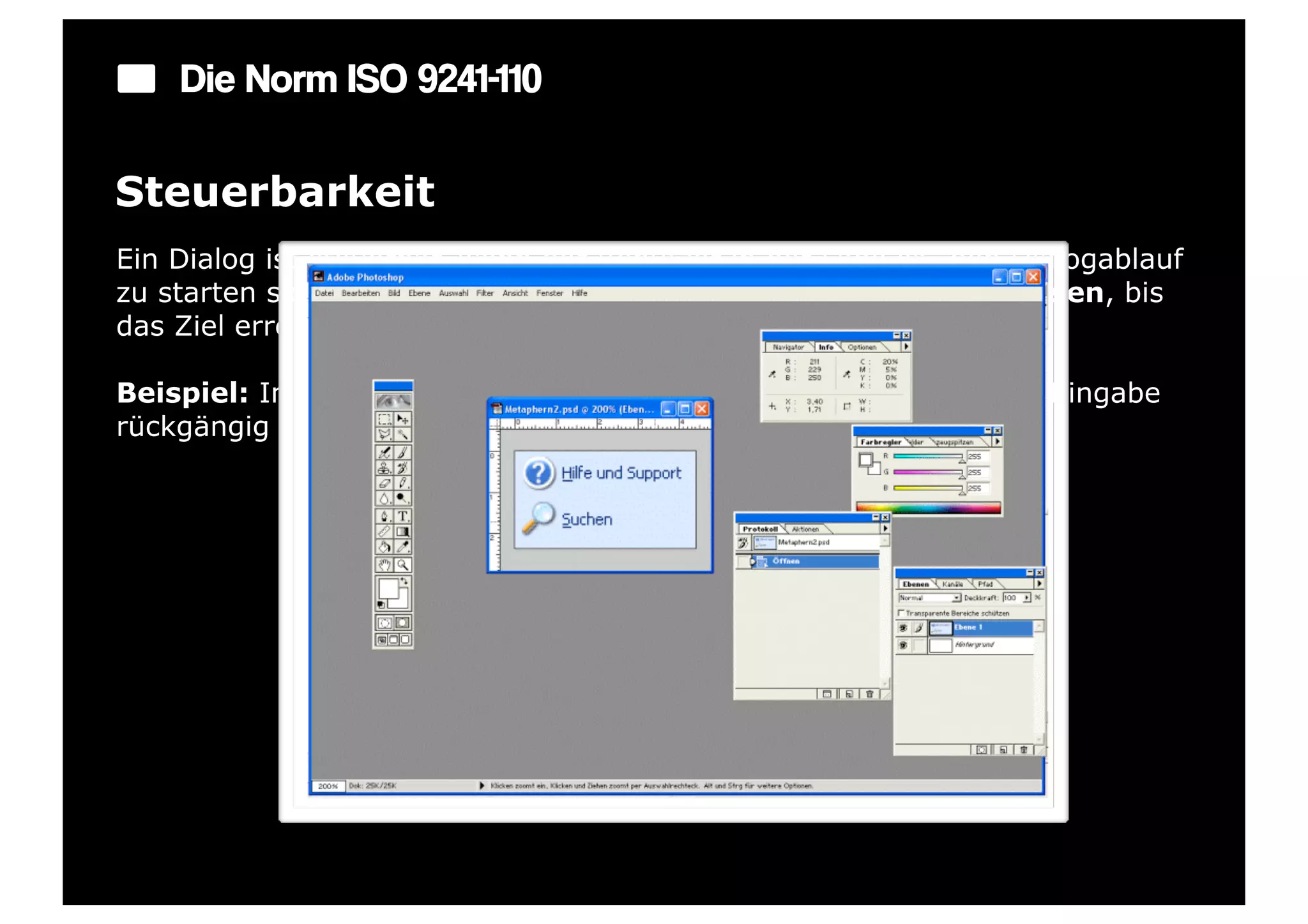Image resolution: width=1308 pixels, height=924 pixels.
Task: Select the Blur (water drop) tool
Action: pyautogui.click(x=384, y=499)
